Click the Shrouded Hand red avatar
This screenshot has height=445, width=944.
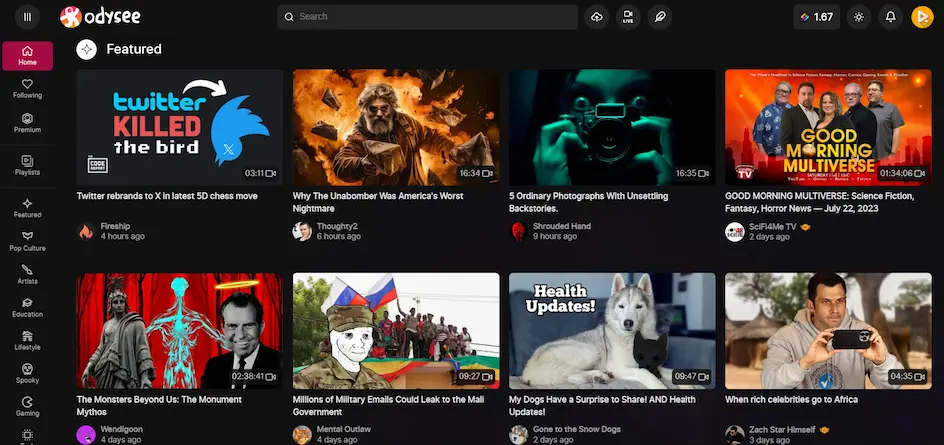(x=518, y=231)
